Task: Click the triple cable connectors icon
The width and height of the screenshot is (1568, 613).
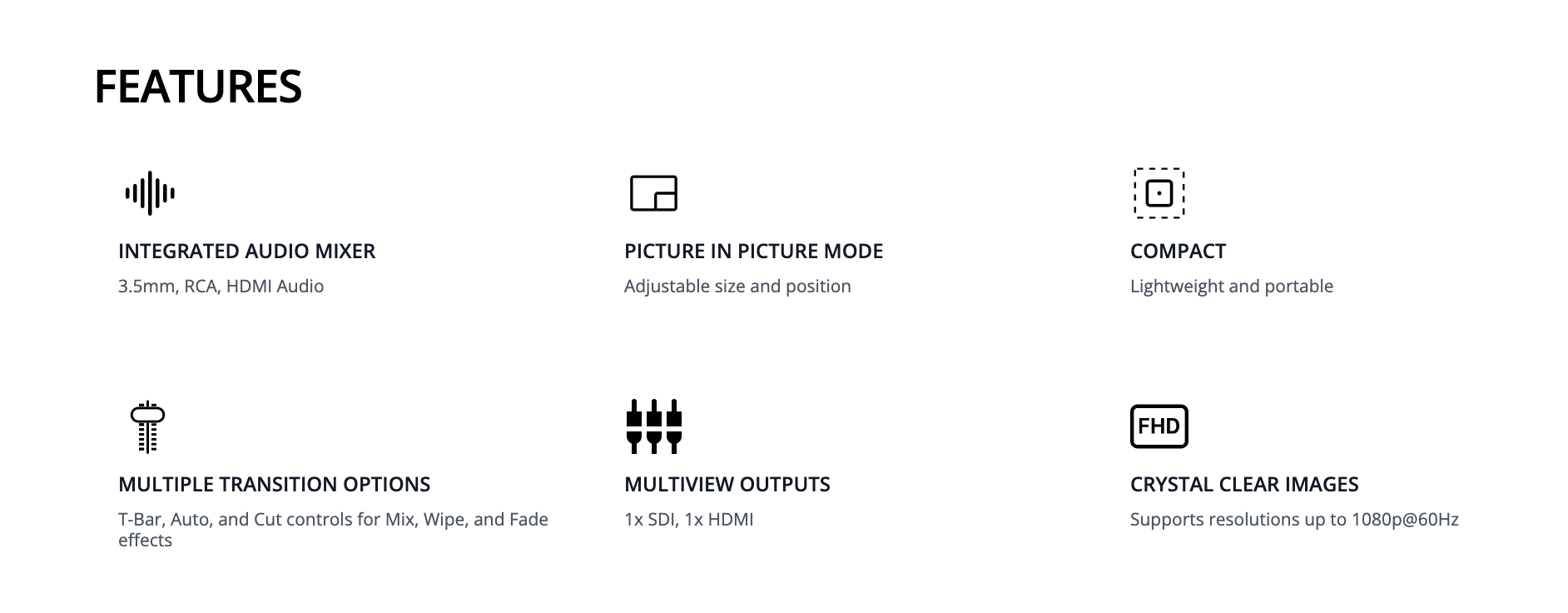Action: pyautogui.click(x=653, y=426)
